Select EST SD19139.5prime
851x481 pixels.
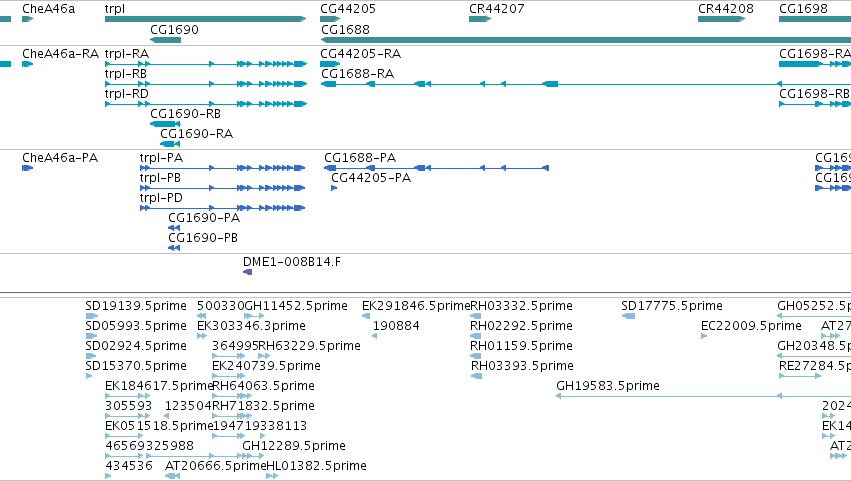[x=136, y=306]
